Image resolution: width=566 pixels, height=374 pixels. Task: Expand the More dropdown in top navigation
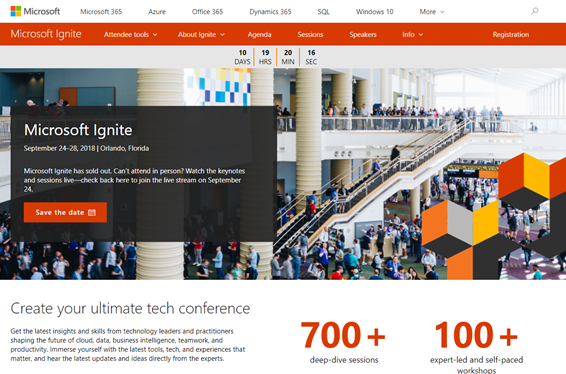(432, 12)
